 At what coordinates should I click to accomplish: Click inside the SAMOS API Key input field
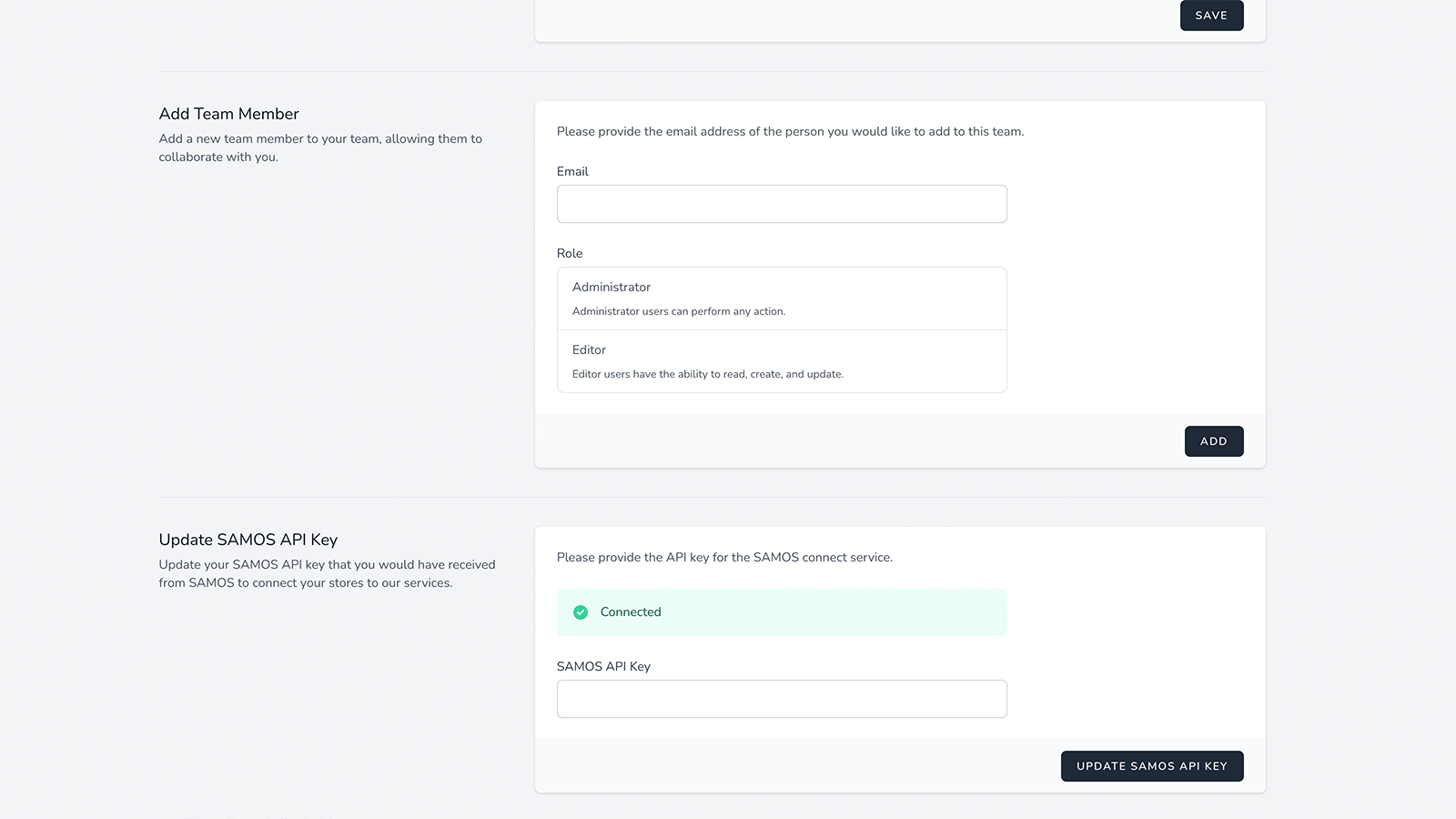point(781,698)
